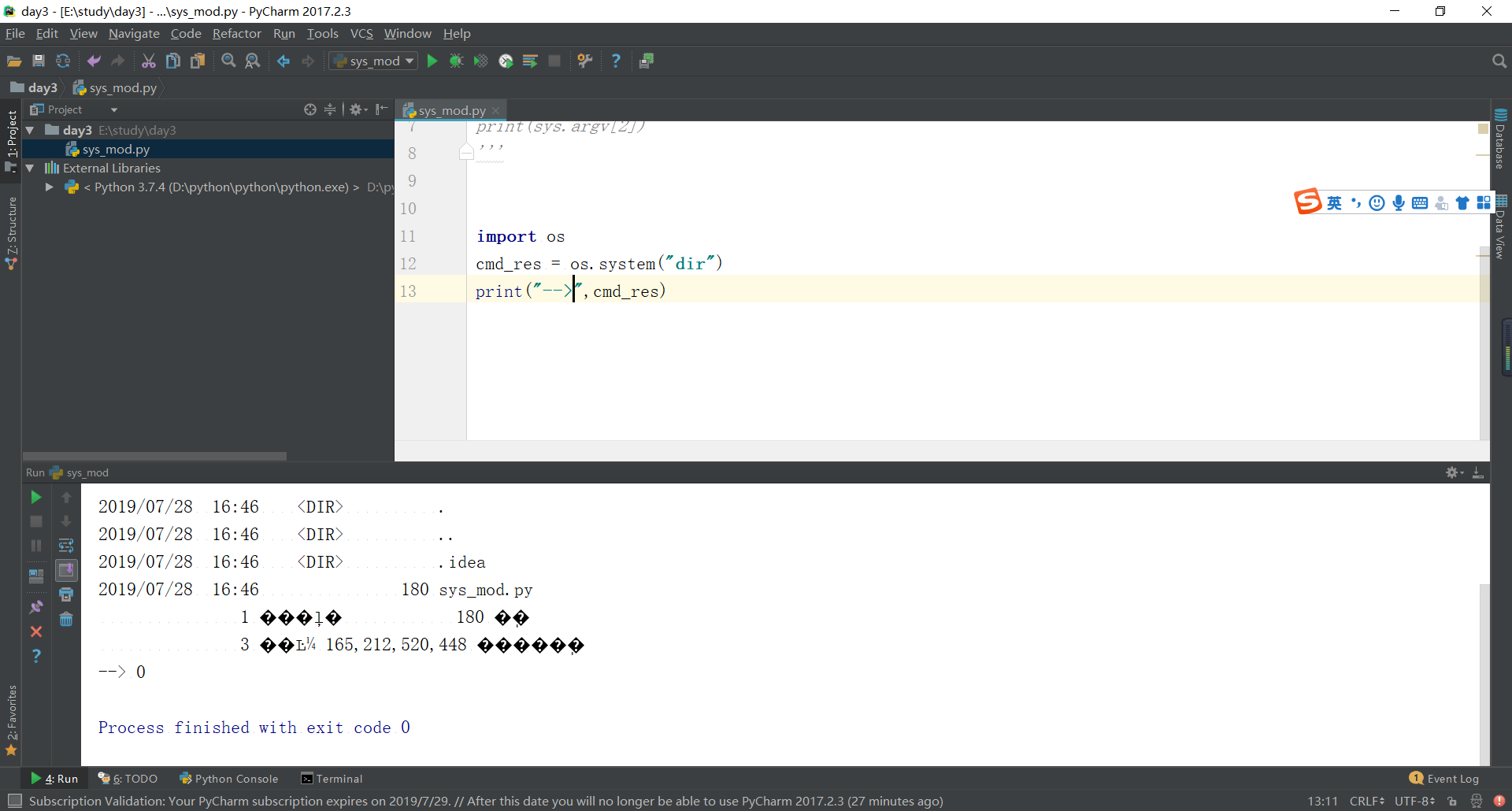Open the File menu
Viewport: 1512px width, 811px height.
(x=15, y=33)
